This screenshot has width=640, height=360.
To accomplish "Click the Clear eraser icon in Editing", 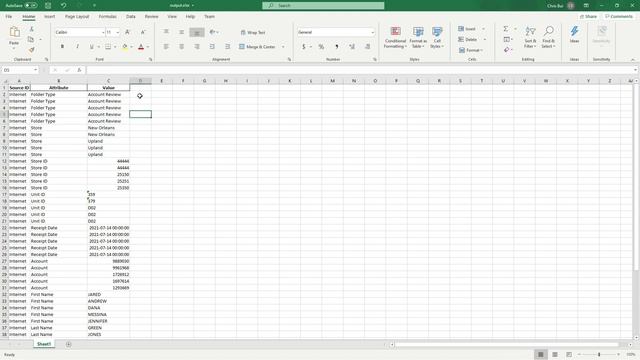I will click(507, 50).
